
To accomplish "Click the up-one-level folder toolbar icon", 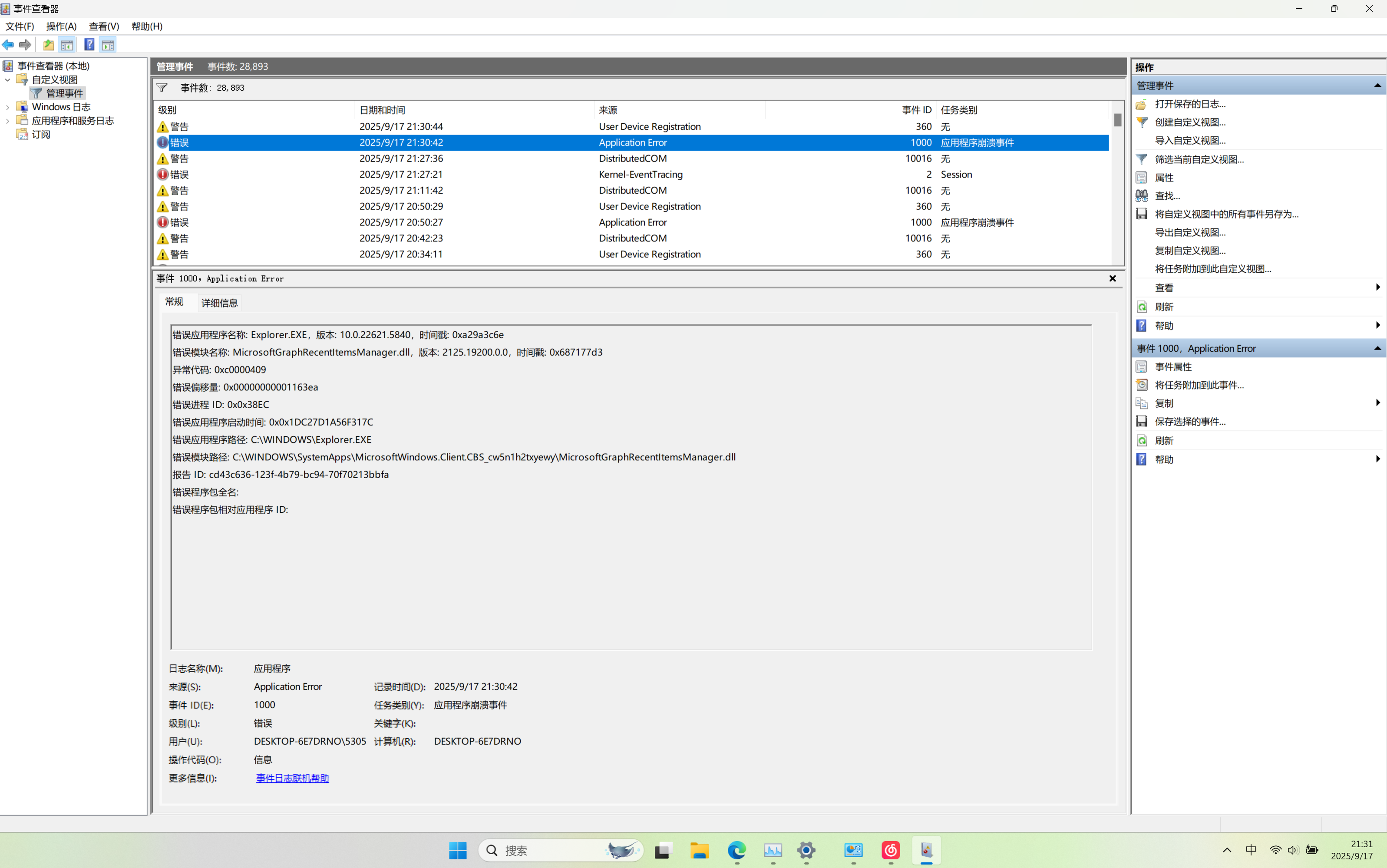I will (x=49, y=45).
